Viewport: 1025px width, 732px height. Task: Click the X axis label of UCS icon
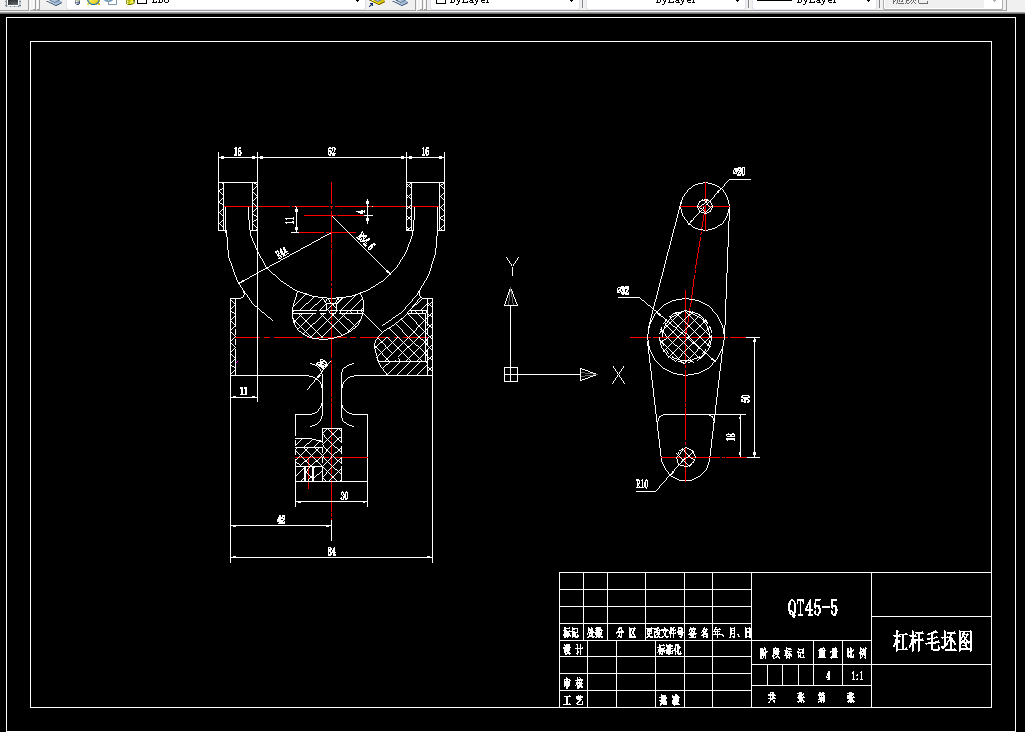(x=618, y=375)
